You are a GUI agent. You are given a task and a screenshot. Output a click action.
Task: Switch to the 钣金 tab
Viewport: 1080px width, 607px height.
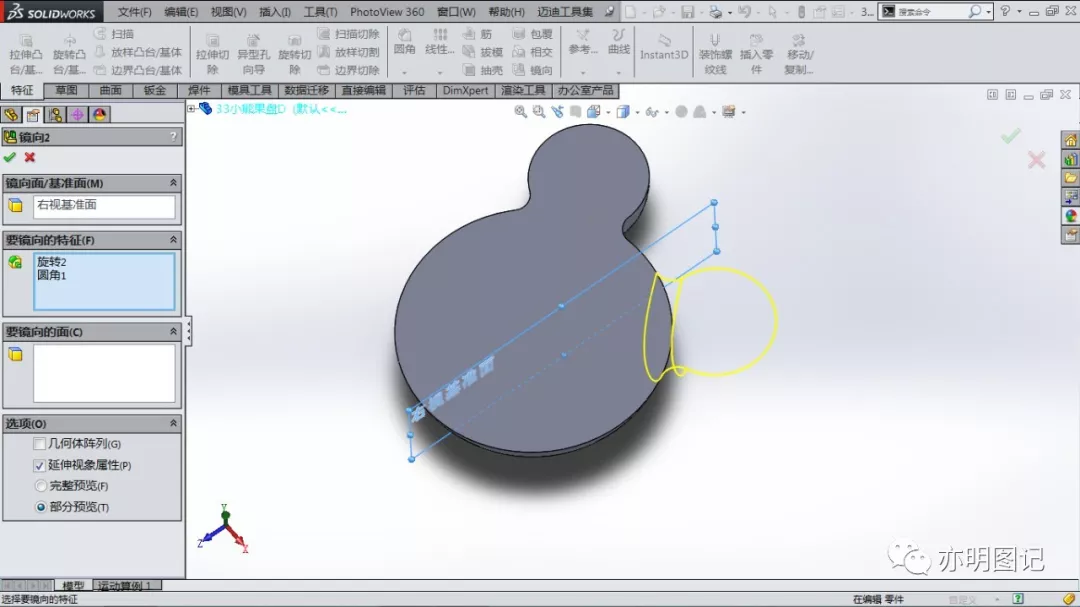tap(154, 91)
